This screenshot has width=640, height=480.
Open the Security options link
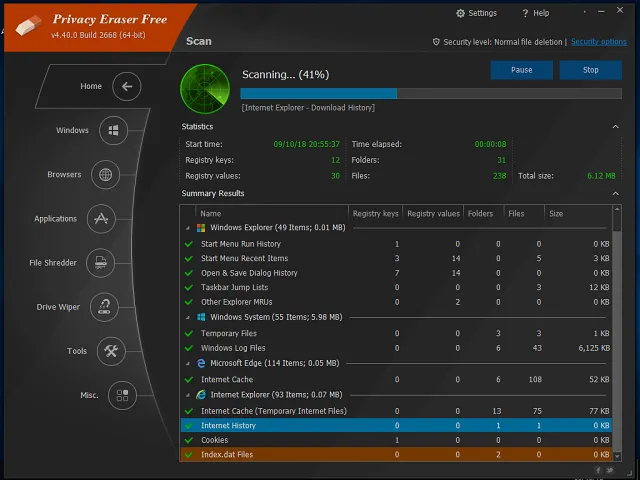598,42
